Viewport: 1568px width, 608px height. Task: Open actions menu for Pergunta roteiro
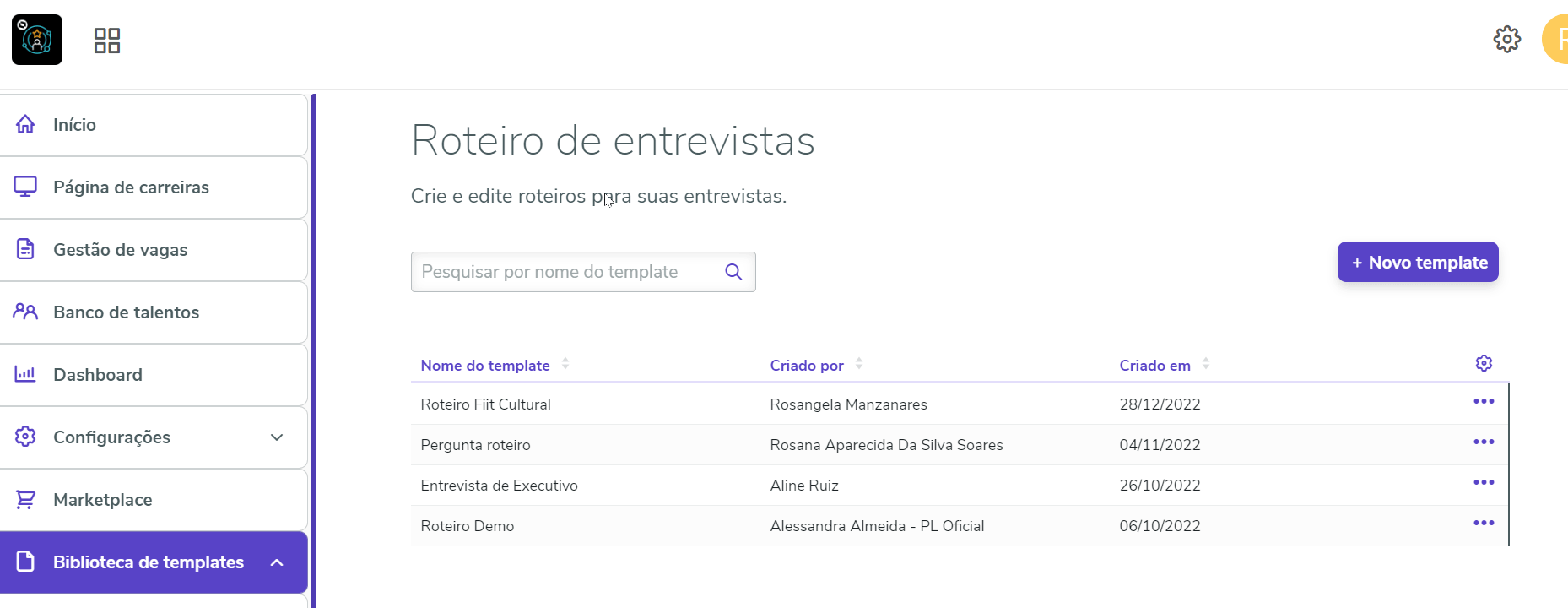(x=1484, y=442)
